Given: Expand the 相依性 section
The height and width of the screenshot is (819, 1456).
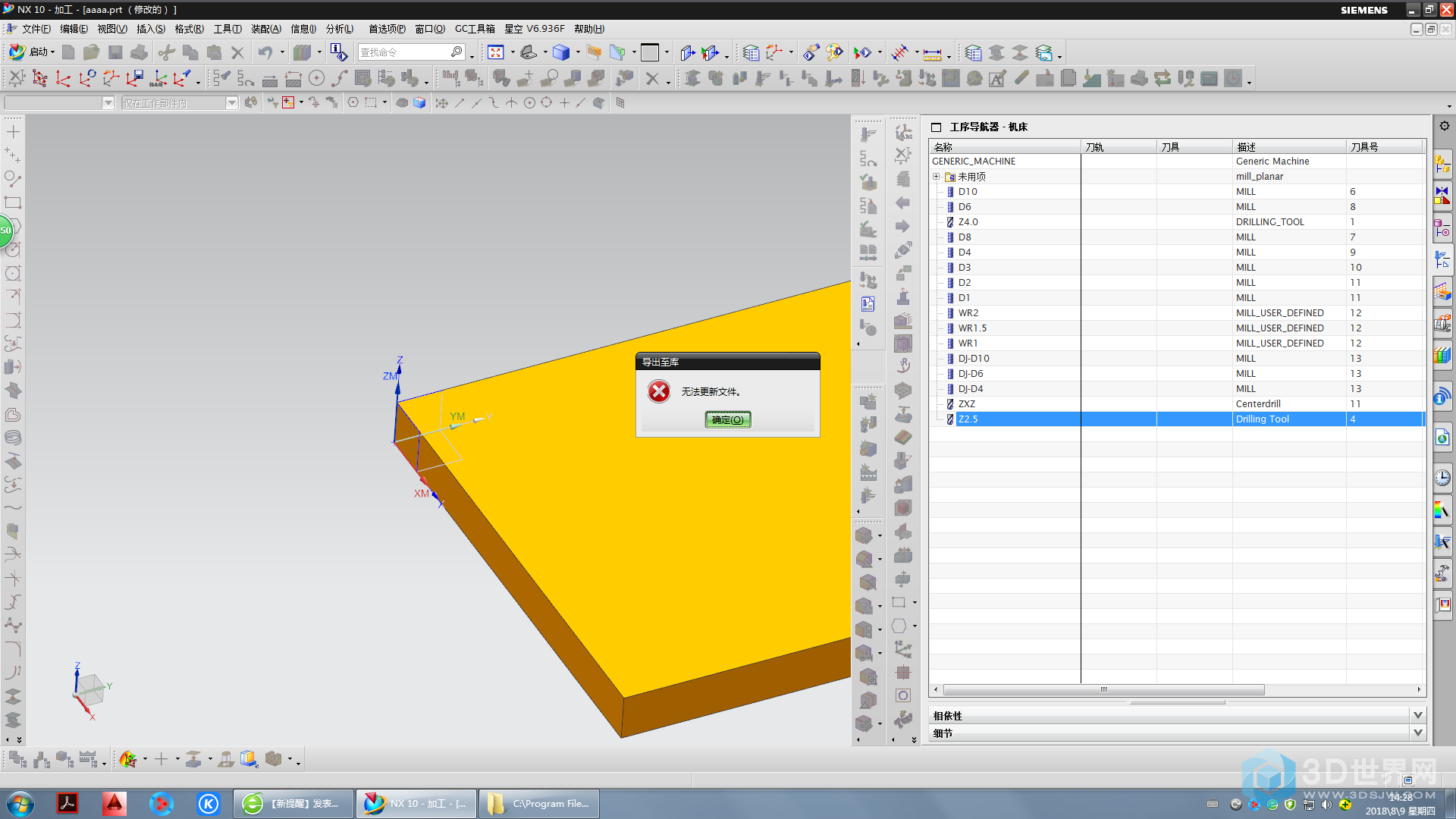Looking at the screenshot, I should (x=1418, y=715).
